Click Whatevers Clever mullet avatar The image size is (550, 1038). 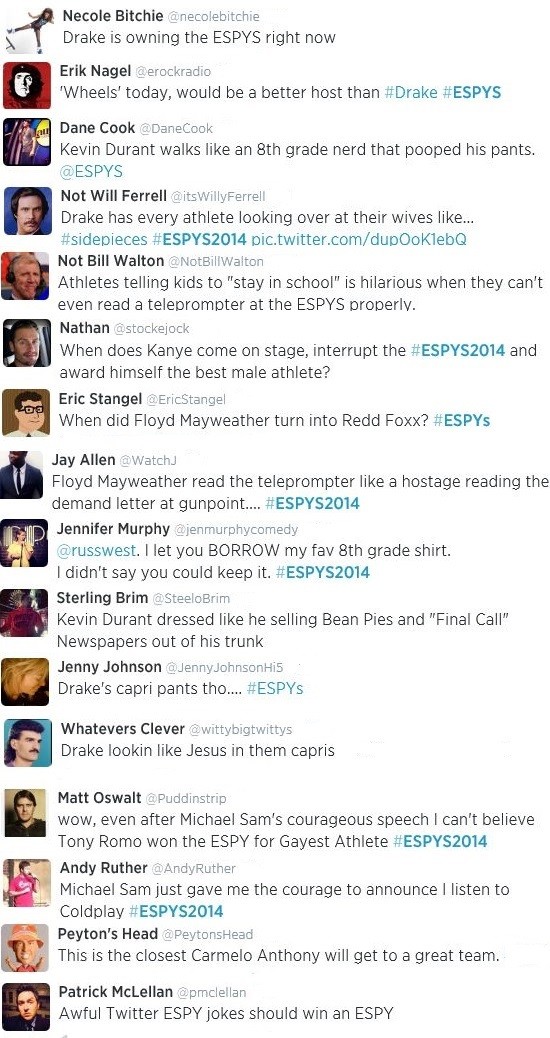[28, 743]
